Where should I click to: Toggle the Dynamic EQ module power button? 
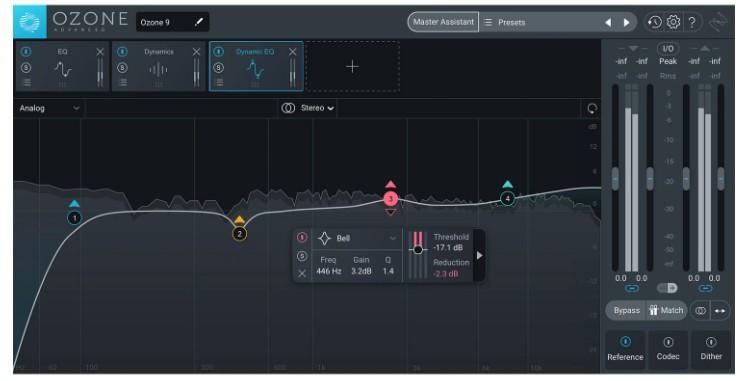pyautogui.click(x=218, y=51)
